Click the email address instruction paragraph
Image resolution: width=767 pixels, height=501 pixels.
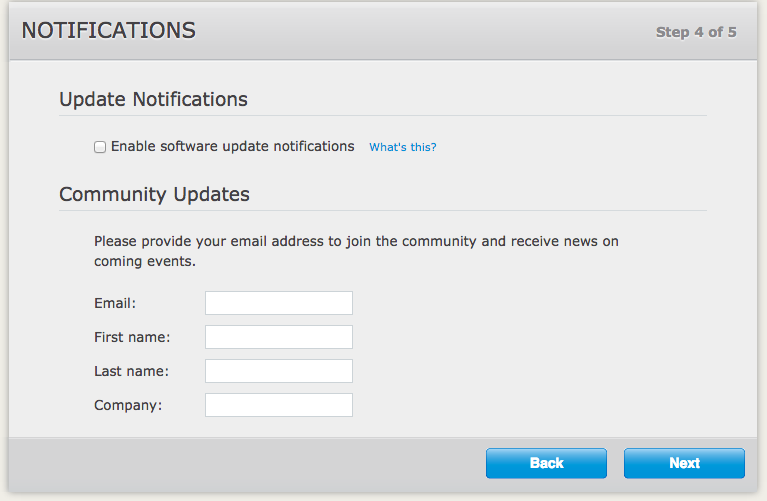point(356,251)
